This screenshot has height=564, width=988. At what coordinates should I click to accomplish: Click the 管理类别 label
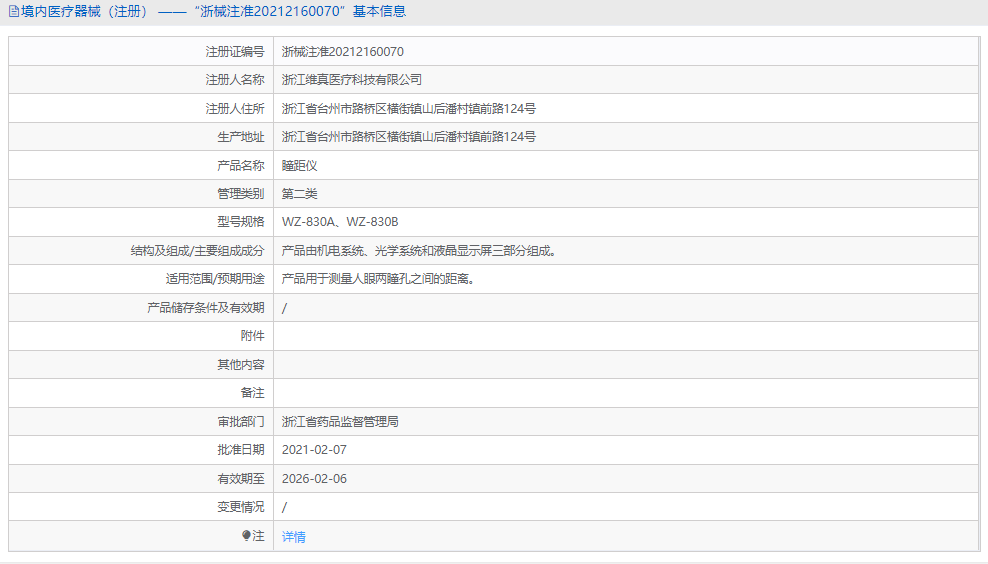pos(241,193)
